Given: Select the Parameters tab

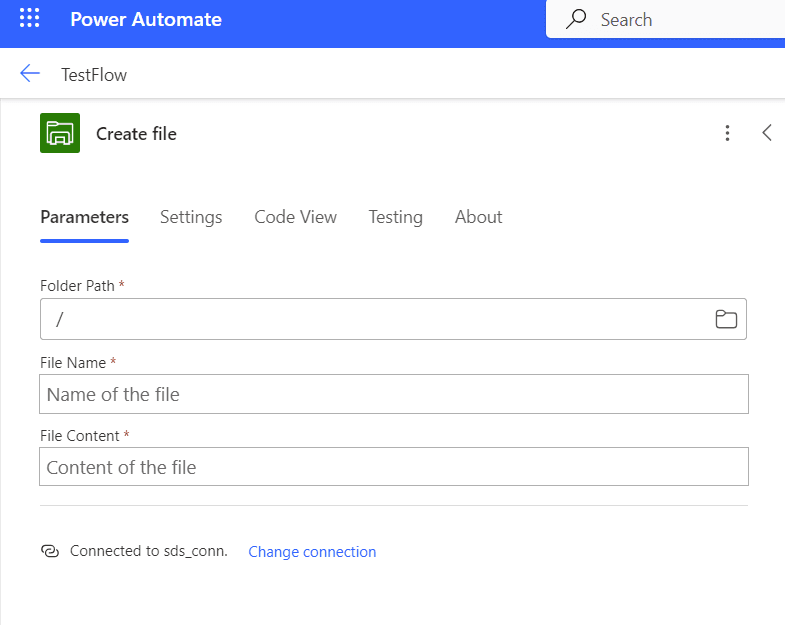Looking at the screenshot, I should [85, 217].
